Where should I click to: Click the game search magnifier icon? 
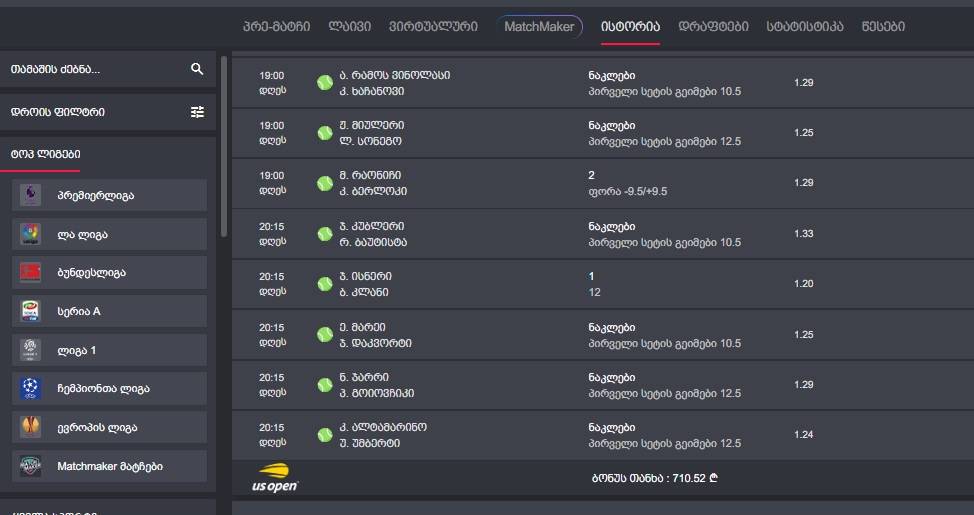point(197,69)
